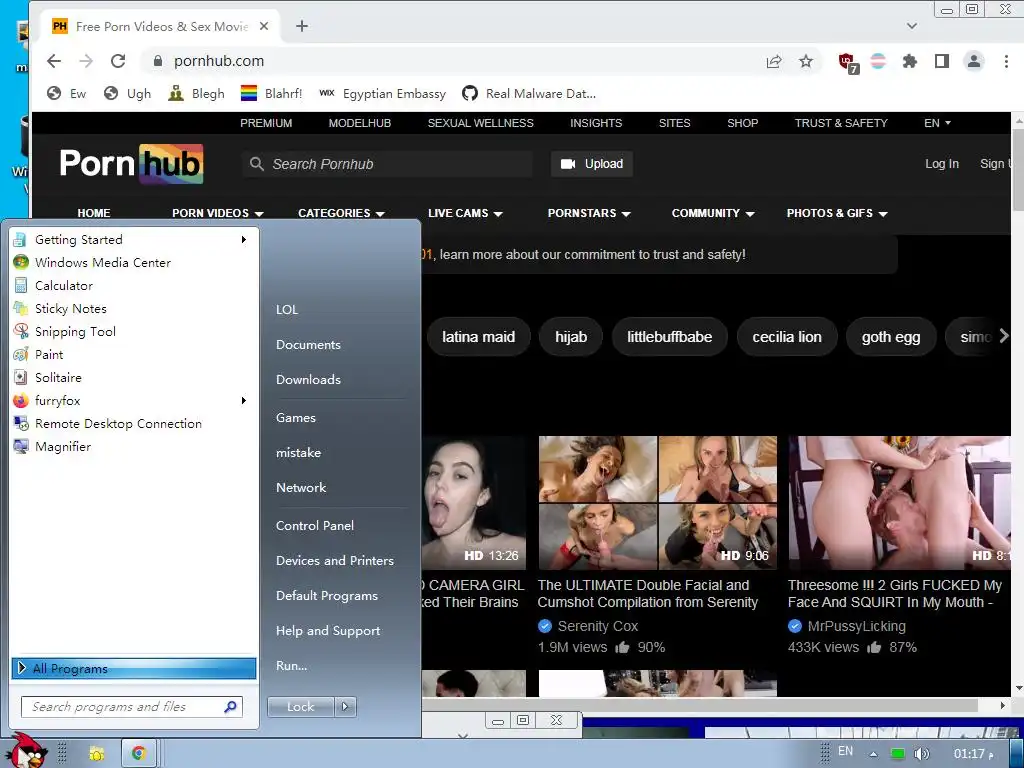Click the Lock button
Image resolution: width=1024 pixels, height=768 pixels.
click(x=300, y=707)
